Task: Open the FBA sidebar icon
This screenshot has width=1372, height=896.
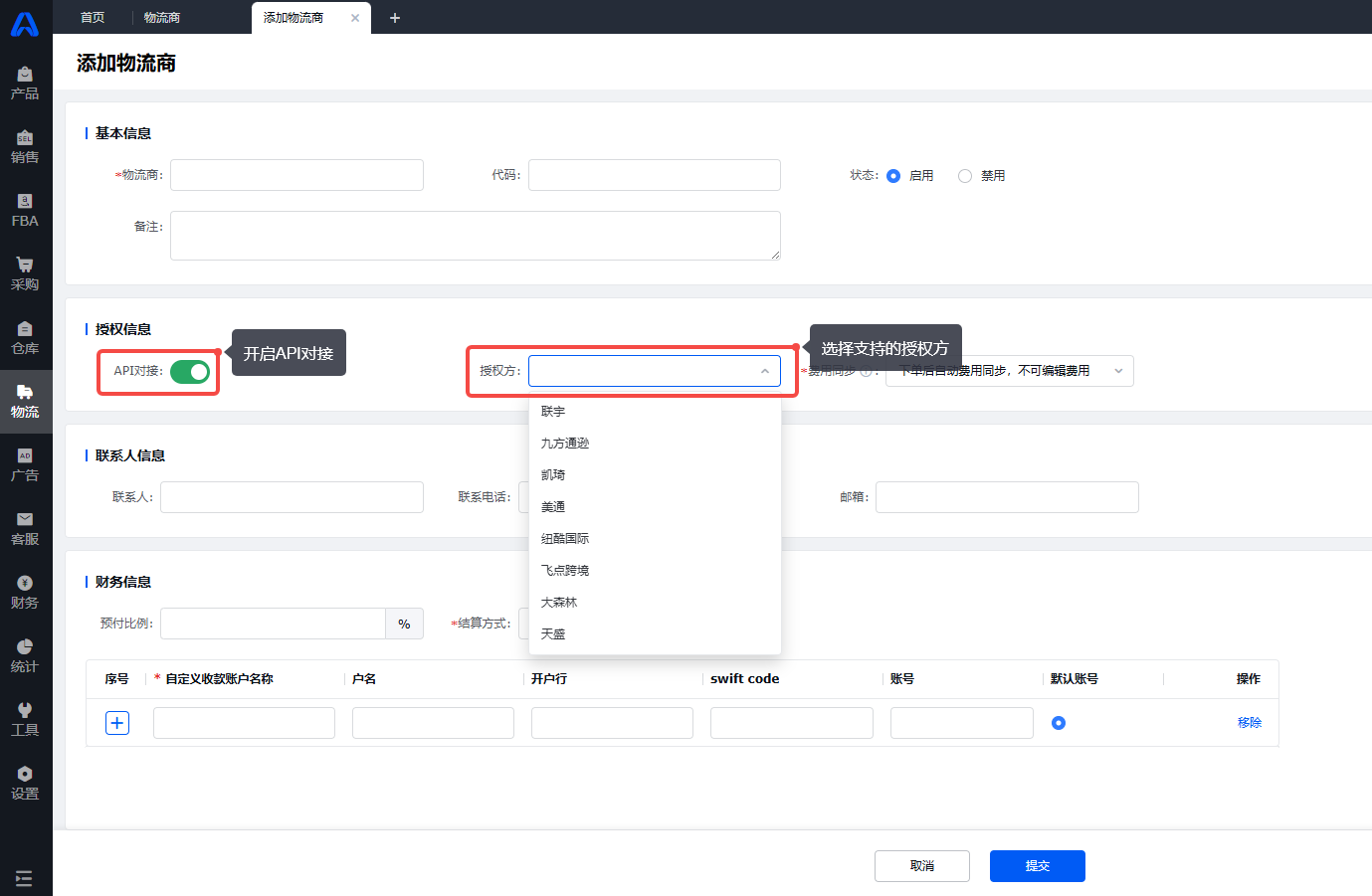Action: [25, 210]
